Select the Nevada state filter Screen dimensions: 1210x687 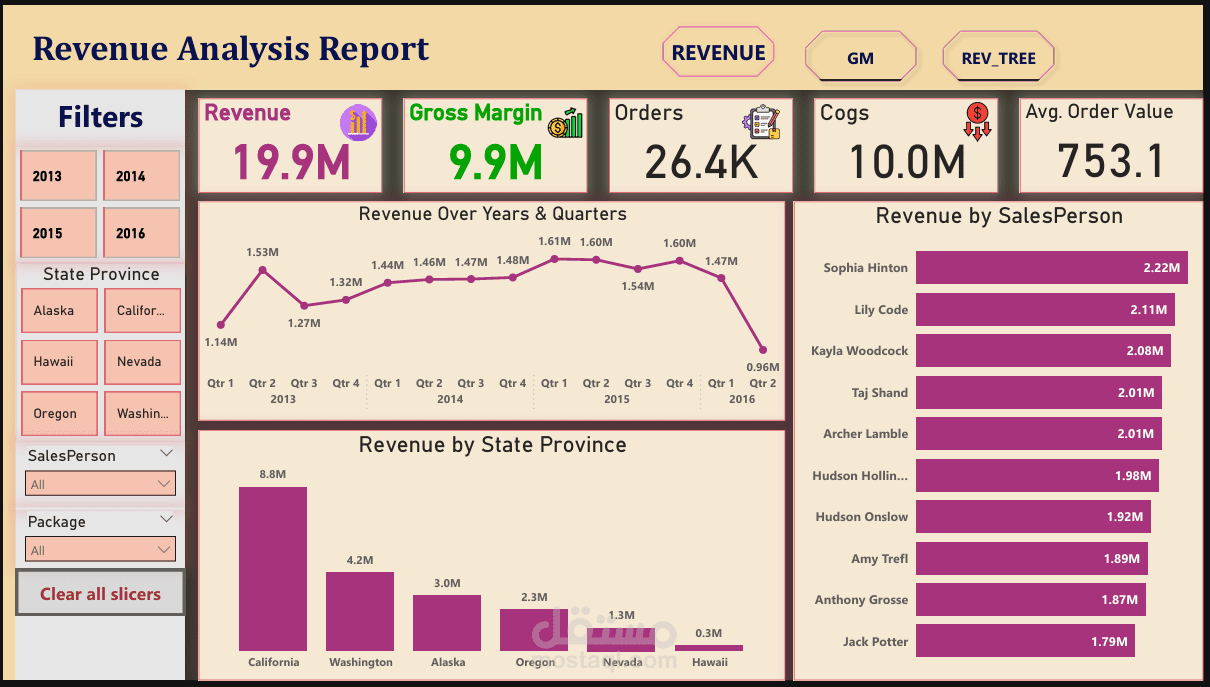tap(142, 362)
